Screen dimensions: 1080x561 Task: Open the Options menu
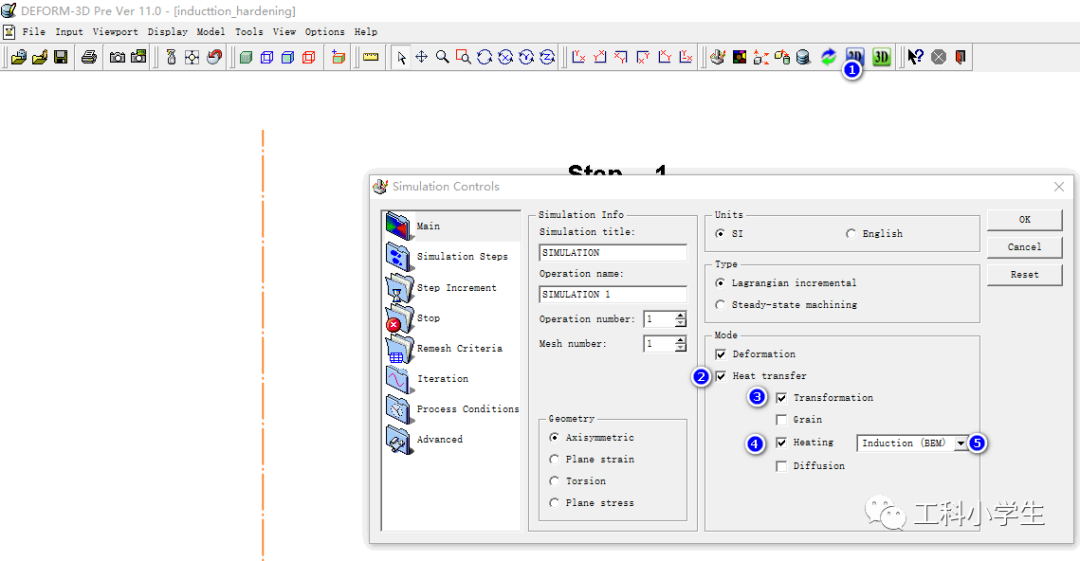tap(324, 32)
